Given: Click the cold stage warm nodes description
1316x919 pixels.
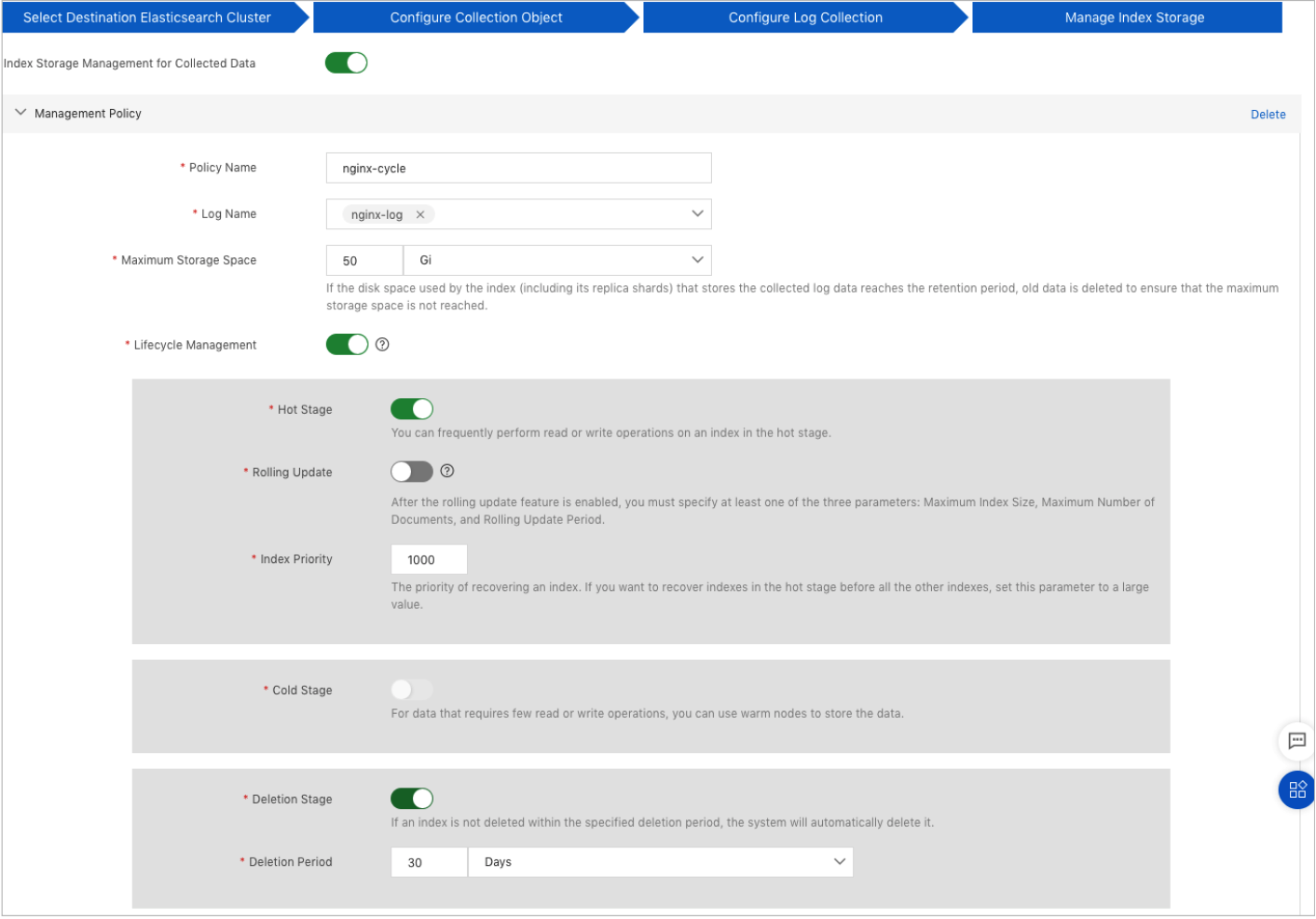Looking at the screenshot, I should [648, 714].
